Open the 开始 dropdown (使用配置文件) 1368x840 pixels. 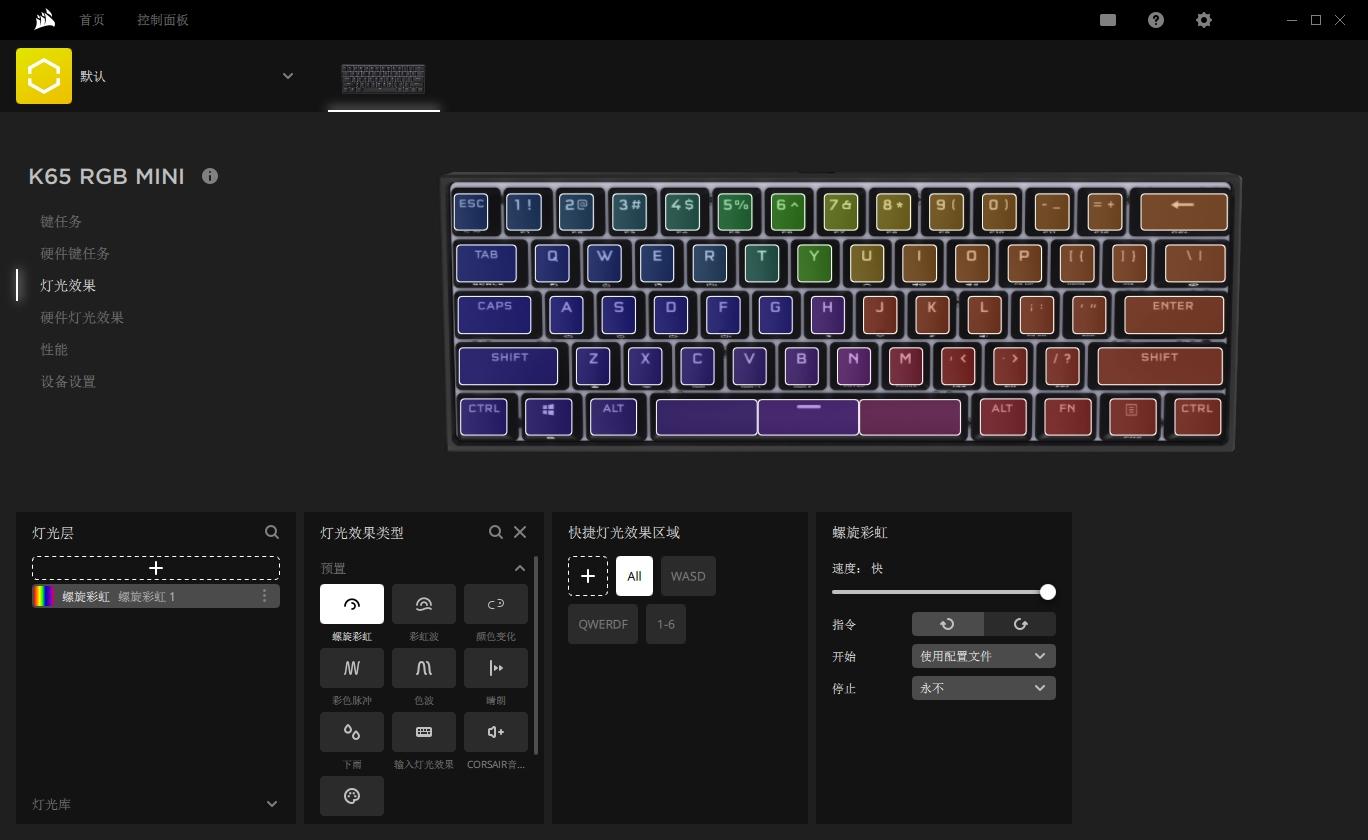pyautogui.click(x=984, y=656)
